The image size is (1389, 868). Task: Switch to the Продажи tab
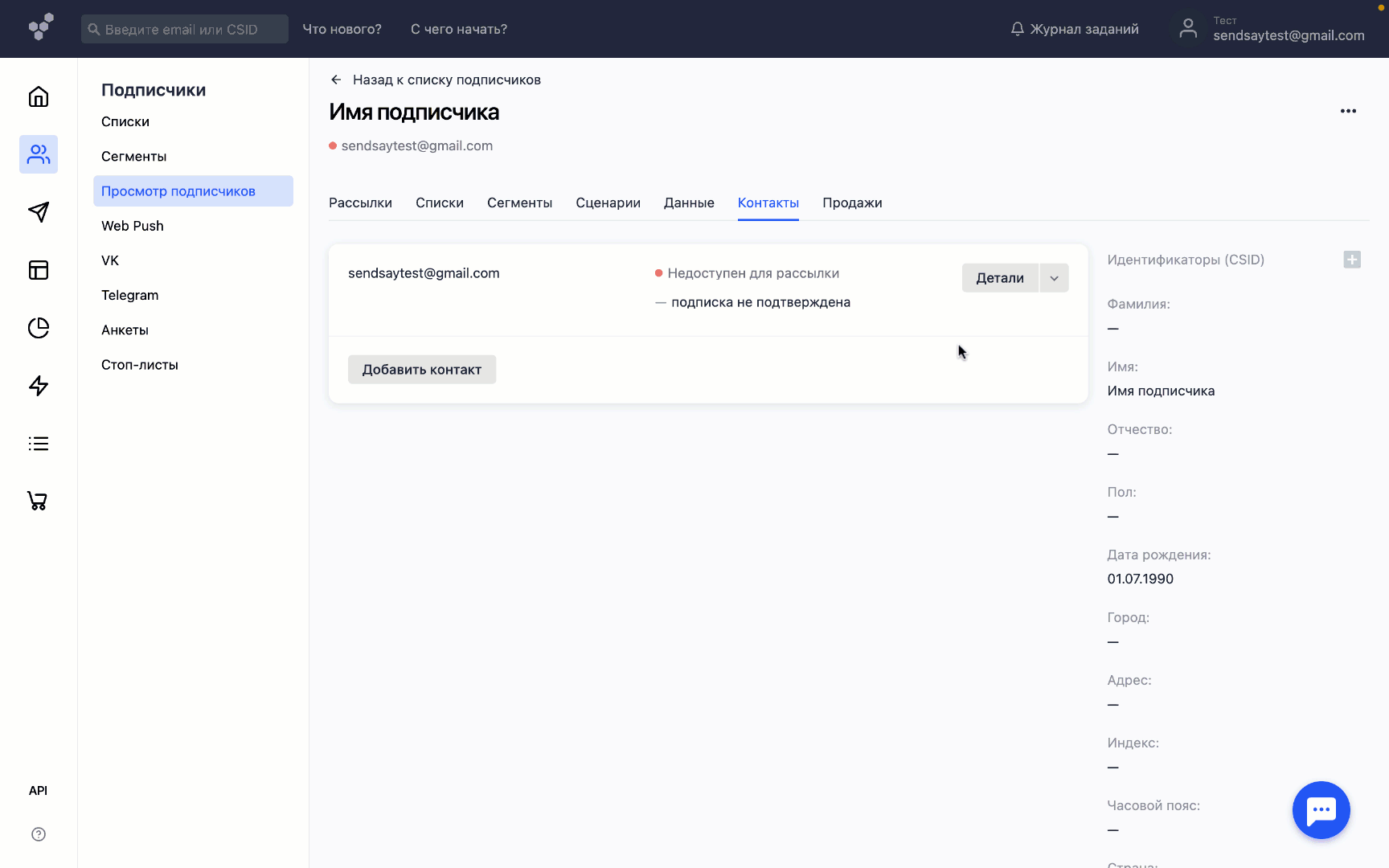(x=852, y=203)
